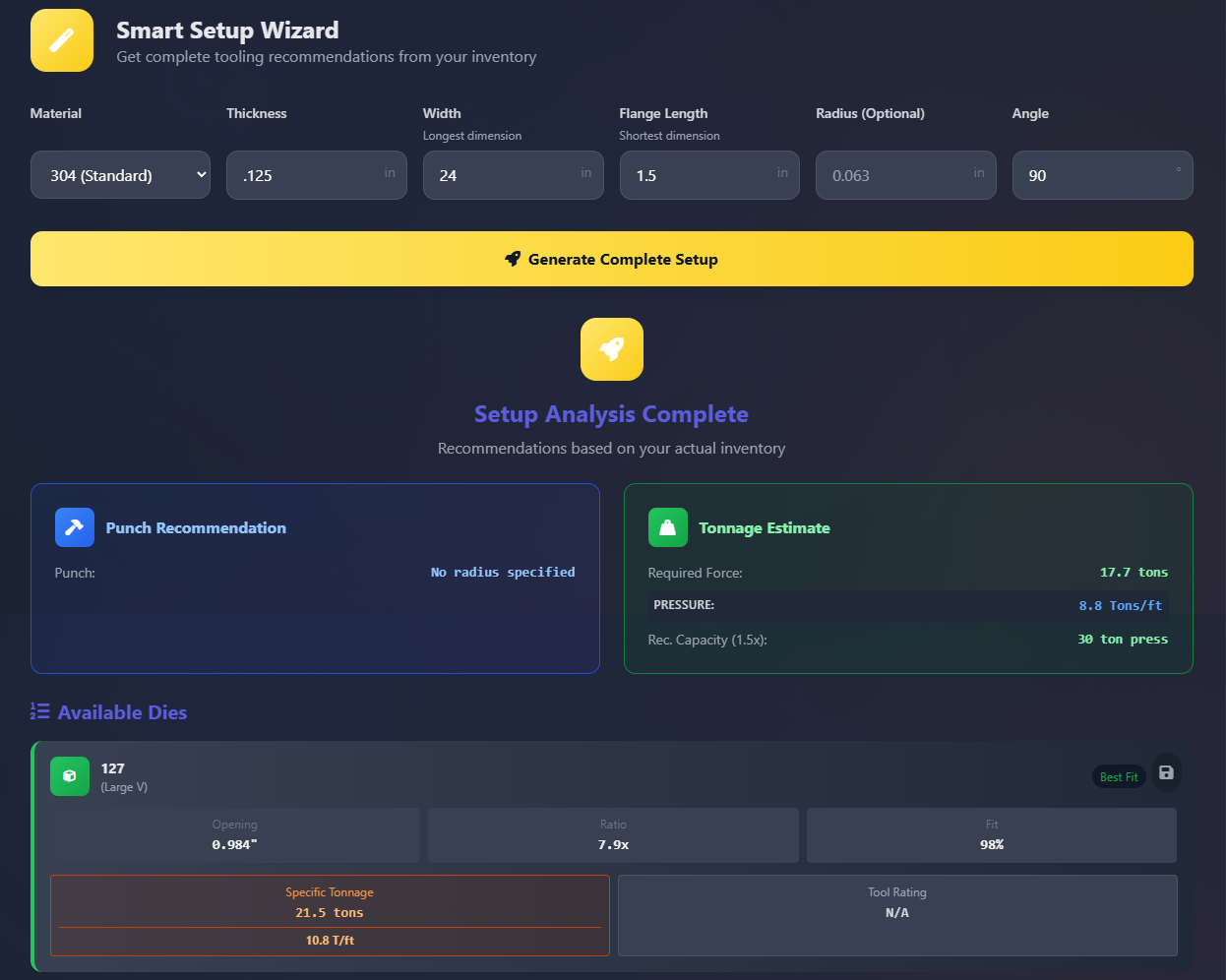The image size is (1226, 980).
Task: Click the green cube icon for die 127
Action: (x=69, y=776)
